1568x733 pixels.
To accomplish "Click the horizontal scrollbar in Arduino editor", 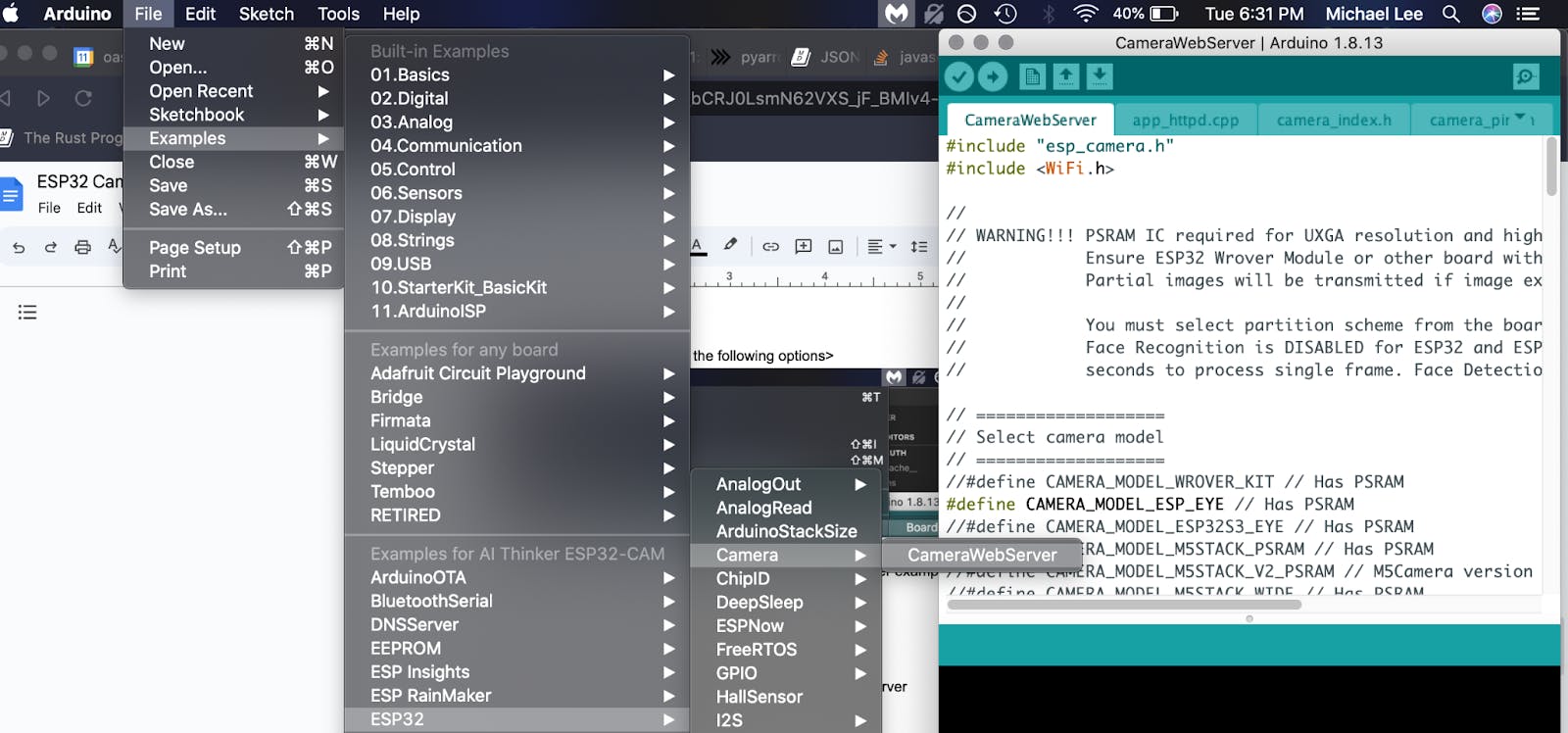I will (x=1124, y=605).
